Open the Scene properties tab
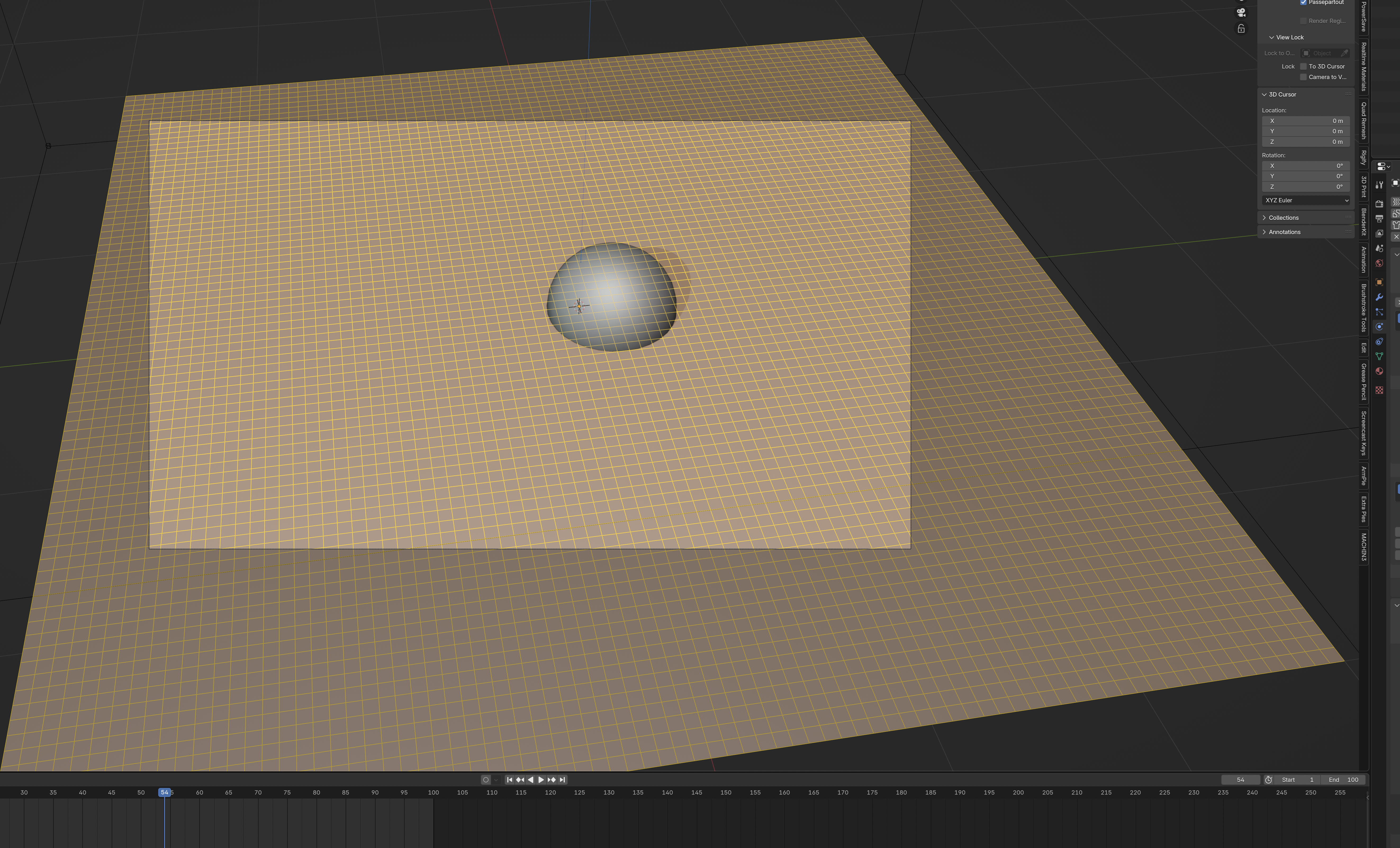This screenshot has height=848, width=1400. 1379,248
